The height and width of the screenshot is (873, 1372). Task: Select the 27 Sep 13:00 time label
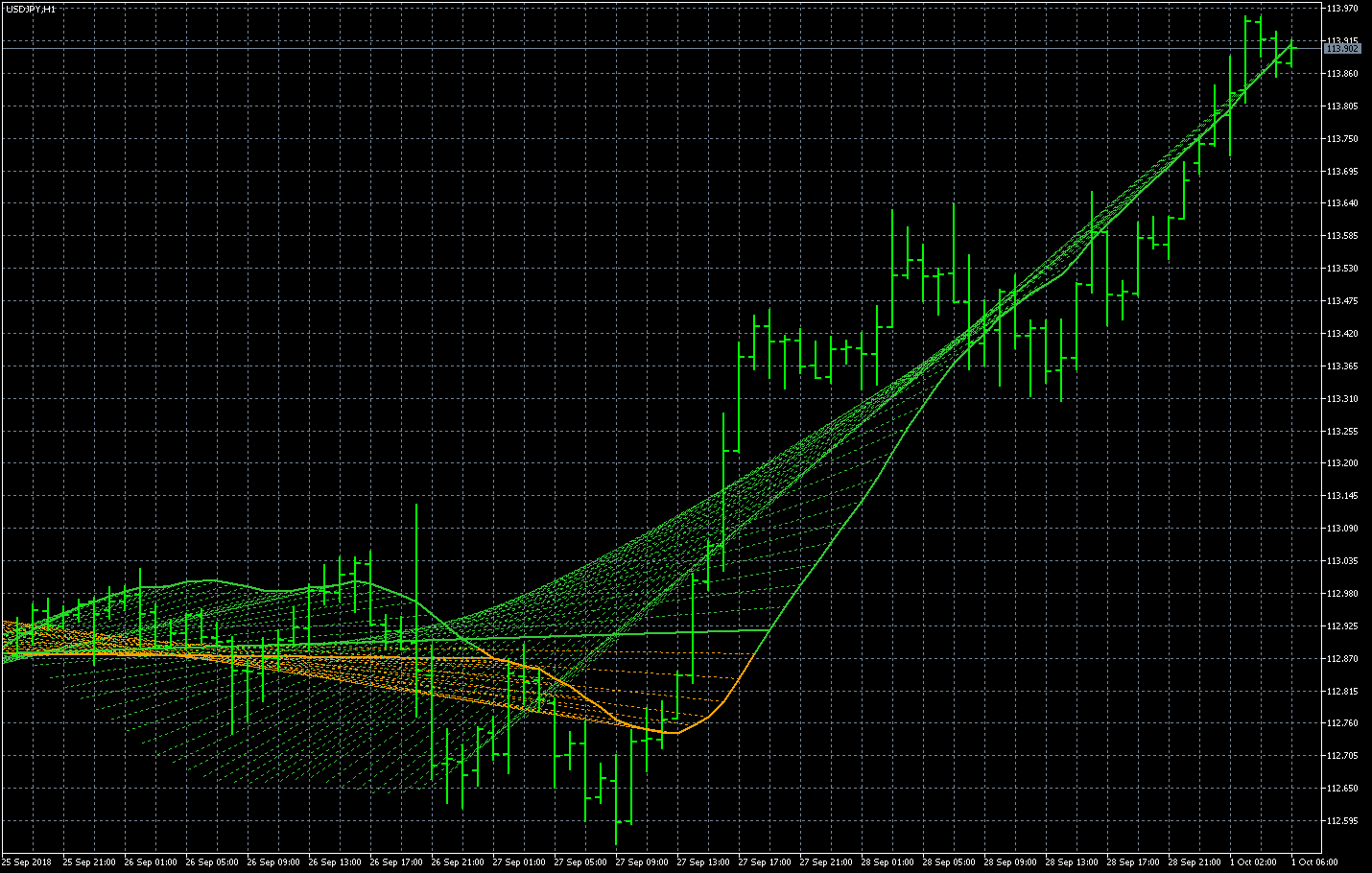[x=703, y=862]
